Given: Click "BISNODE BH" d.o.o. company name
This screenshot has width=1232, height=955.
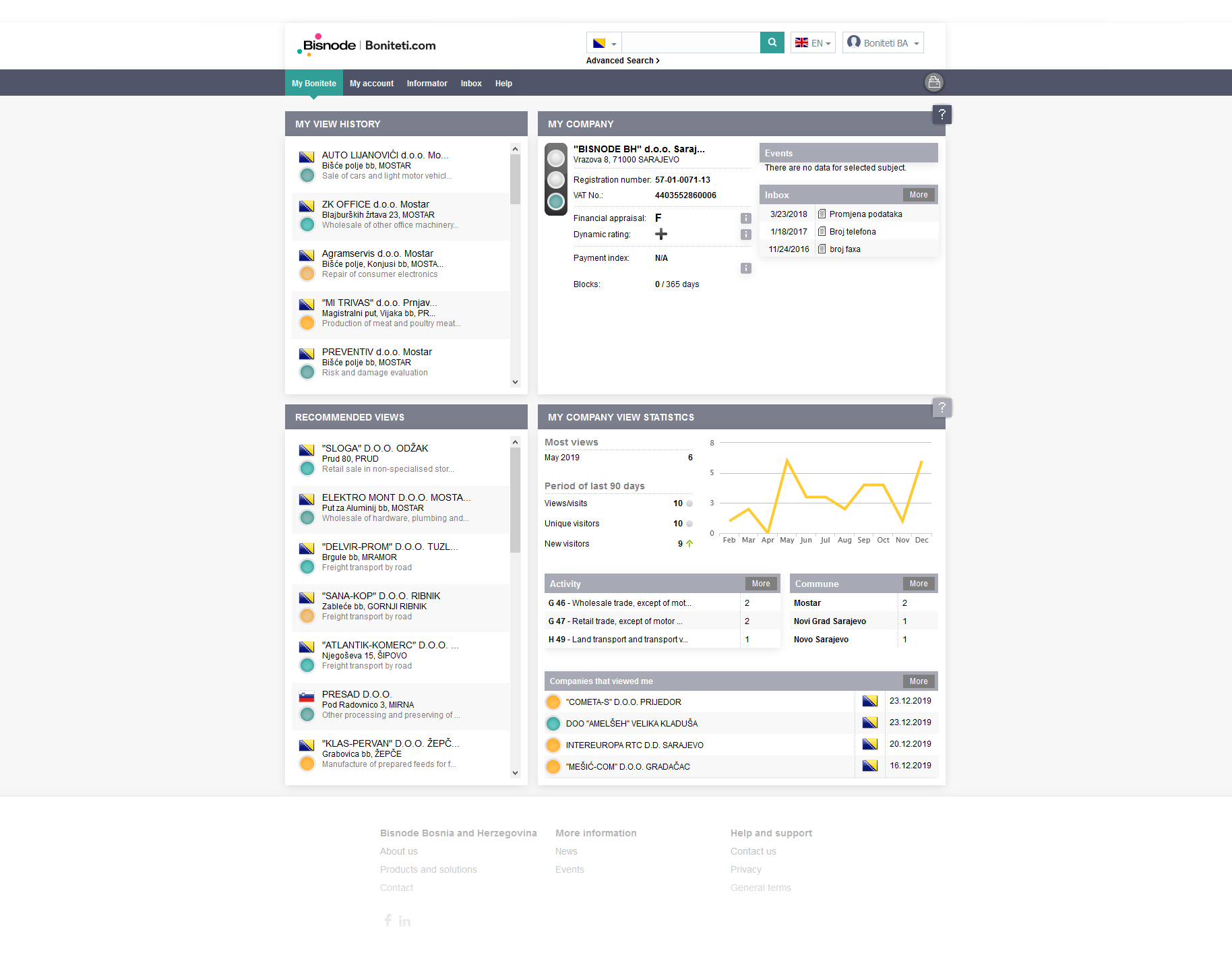Looking at the screenshot, I should 638,149.
